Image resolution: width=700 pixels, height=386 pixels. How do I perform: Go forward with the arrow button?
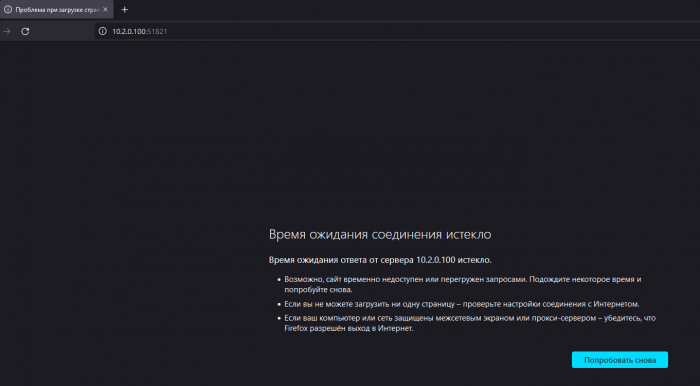click(x=7, y=31)
